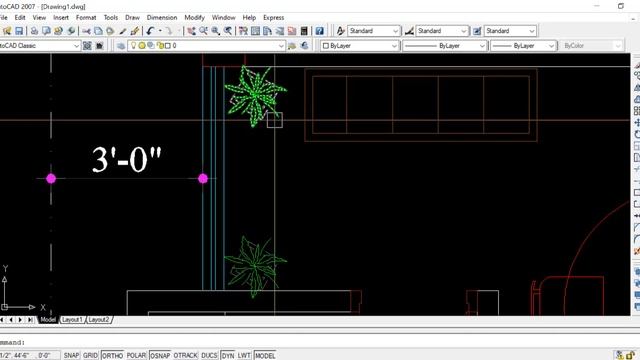Click the Publish icon
Image resolution: width=640 pixels, height=360 pixels.
(58, 31)
